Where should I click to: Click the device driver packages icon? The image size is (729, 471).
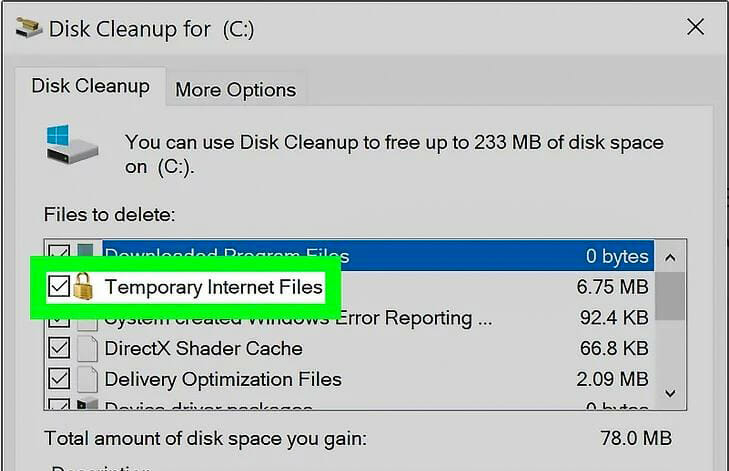[87, 404]
